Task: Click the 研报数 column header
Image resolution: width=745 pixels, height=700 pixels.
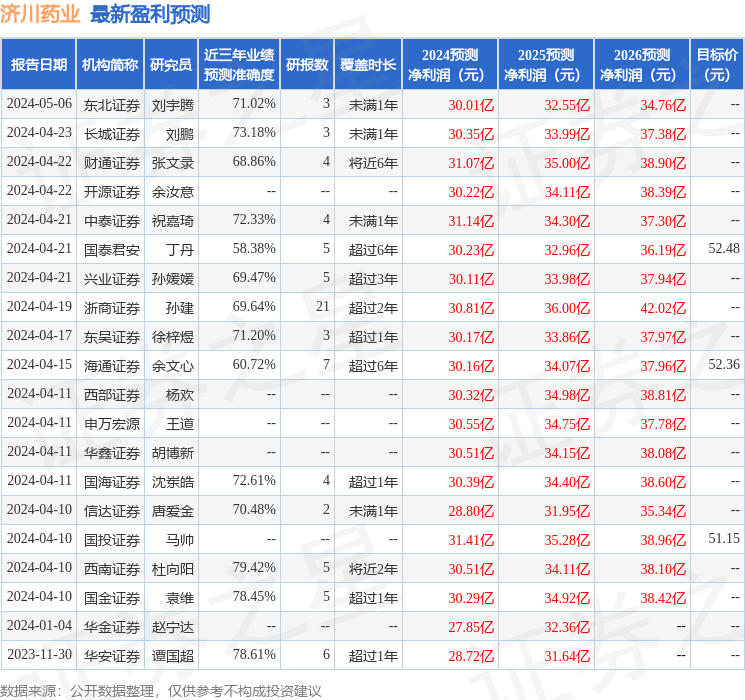Action: coord(307,65)
